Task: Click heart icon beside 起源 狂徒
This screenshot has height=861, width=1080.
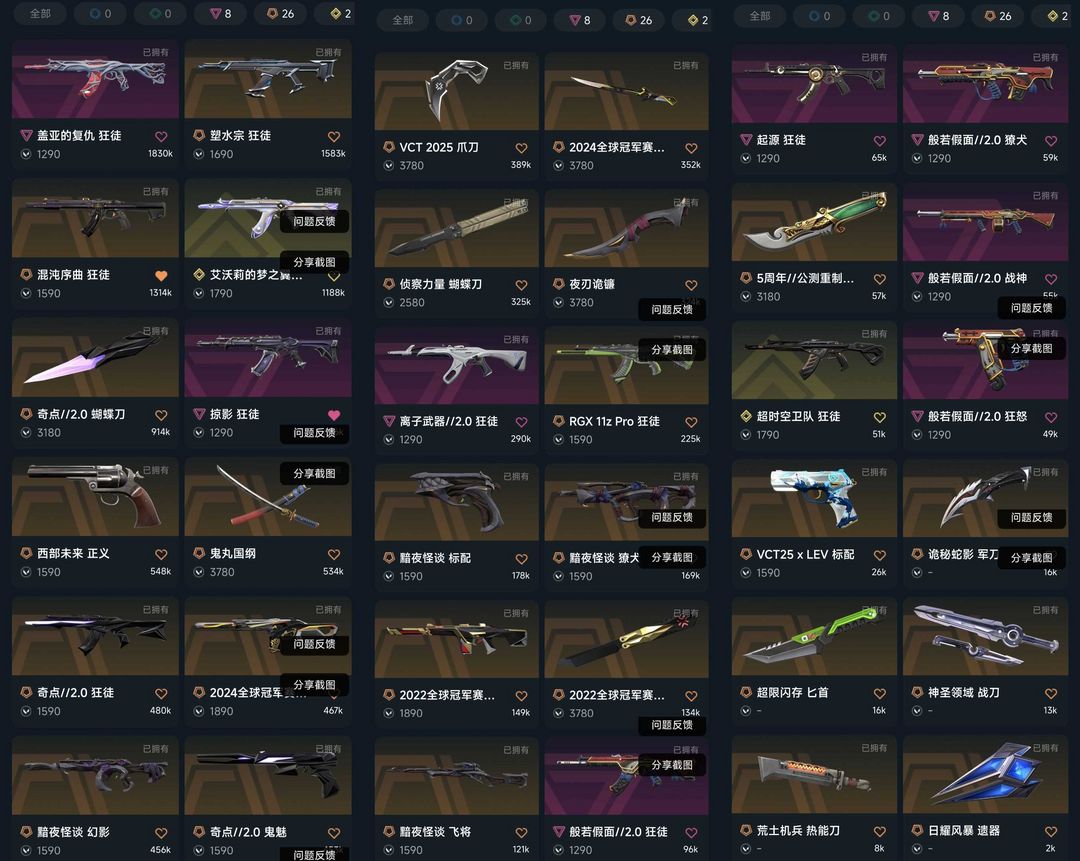Action: pos(880,141)
